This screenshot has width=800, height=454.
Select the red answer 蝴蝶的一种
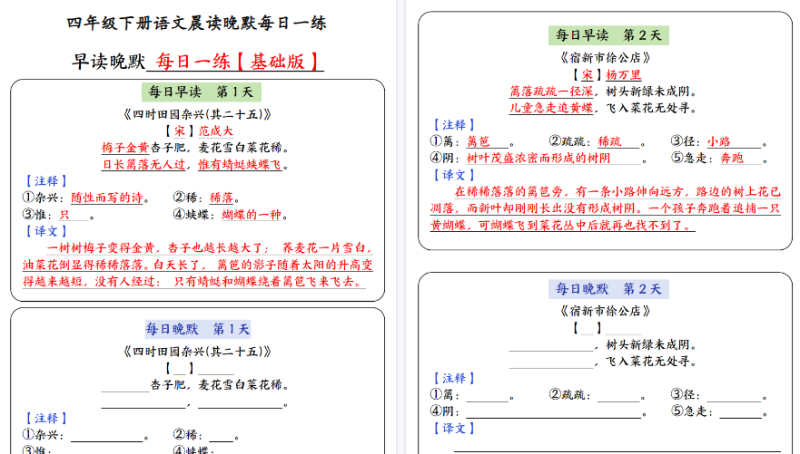(x=252, y=214)
